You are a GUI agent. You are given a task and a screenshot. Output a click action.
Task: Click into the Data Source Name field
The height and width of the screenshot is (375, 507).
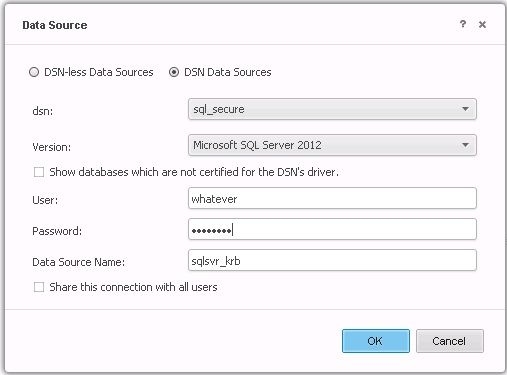332,260
